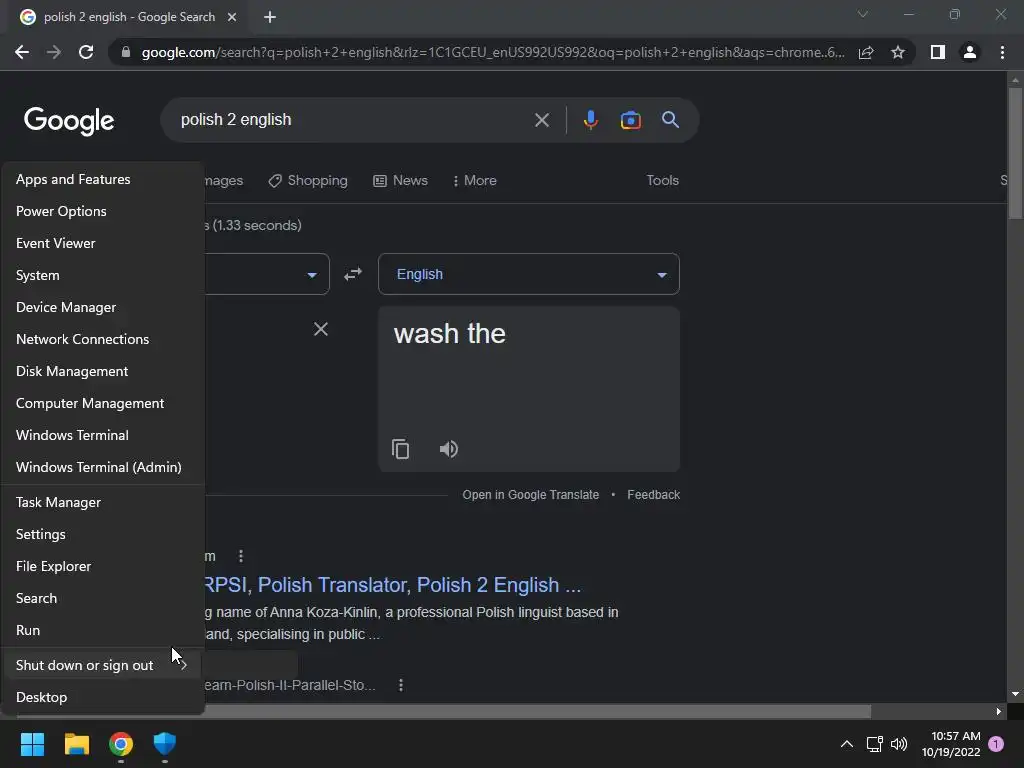
Task: Open Windows Security shield on taskbar
Action: click(165, 744)
